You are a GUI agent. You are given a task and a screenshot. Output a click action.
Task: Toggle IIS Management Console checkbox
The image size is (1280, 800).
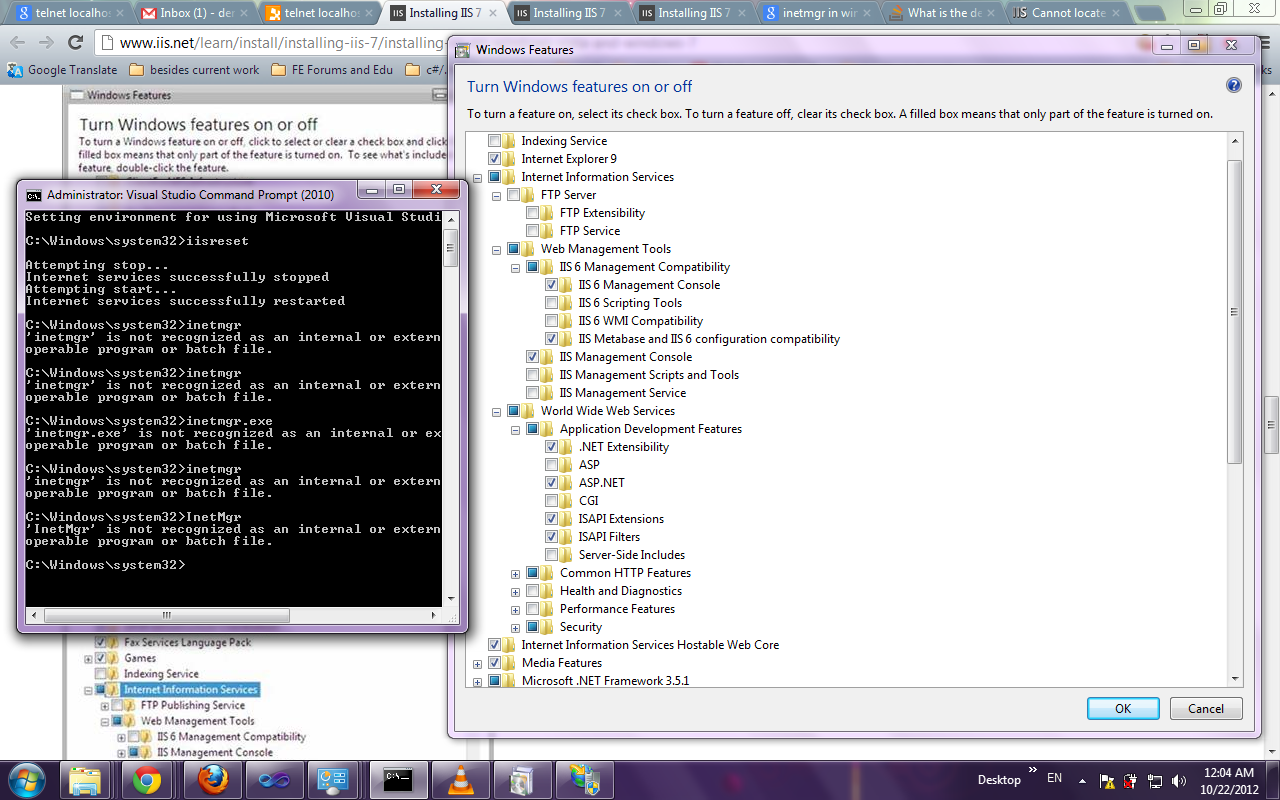[x=533, y=357]
